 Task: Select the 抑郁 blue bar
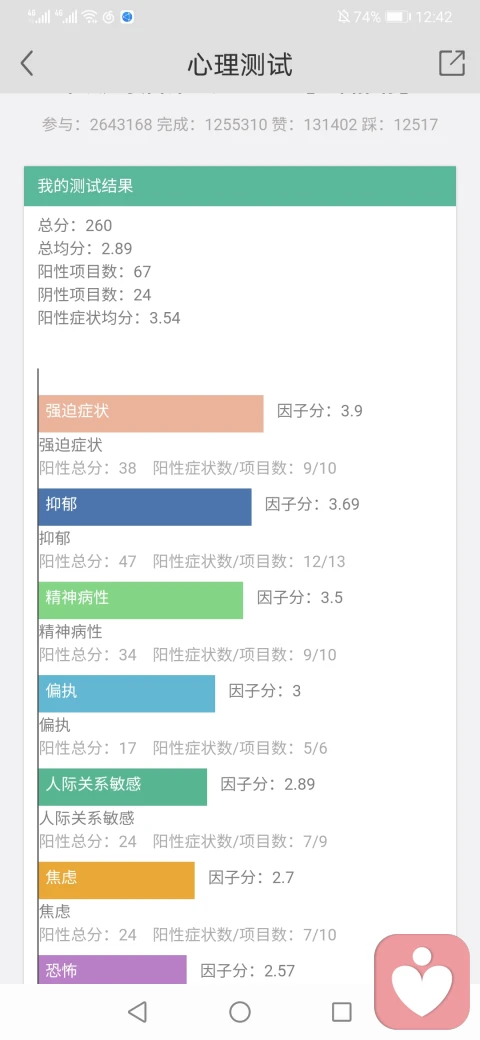tap(145, 507)
